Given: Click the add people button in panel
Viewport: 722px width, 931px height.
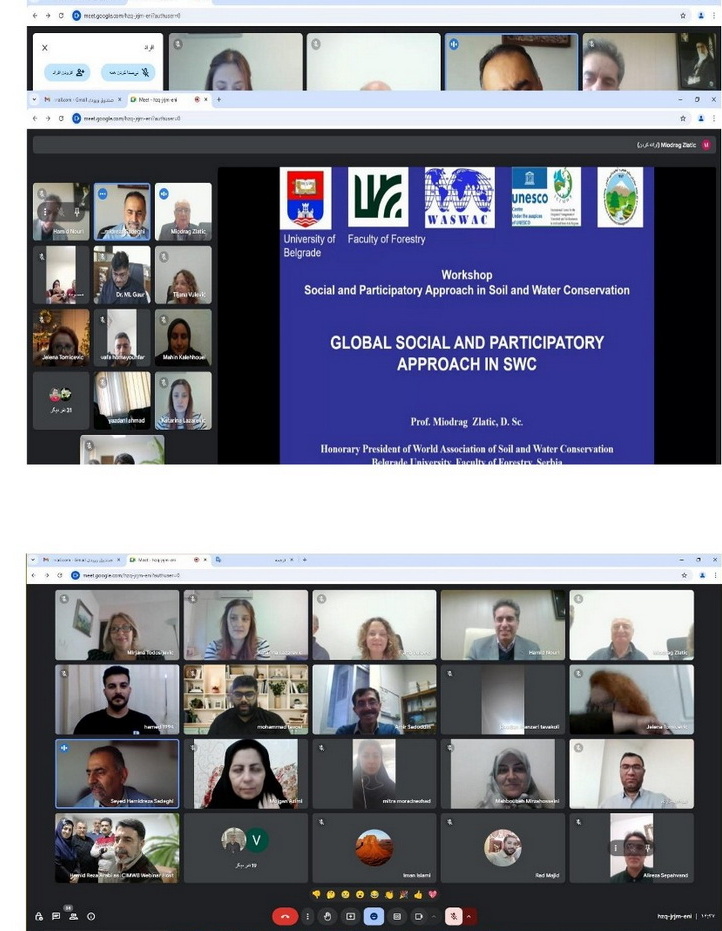Looking at the screenshot, I should click(68, 73).
